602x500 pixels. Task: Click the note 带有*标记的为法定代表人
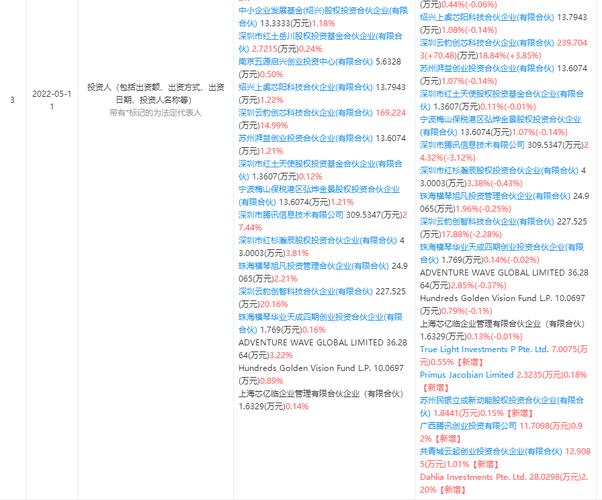(155, 113)
